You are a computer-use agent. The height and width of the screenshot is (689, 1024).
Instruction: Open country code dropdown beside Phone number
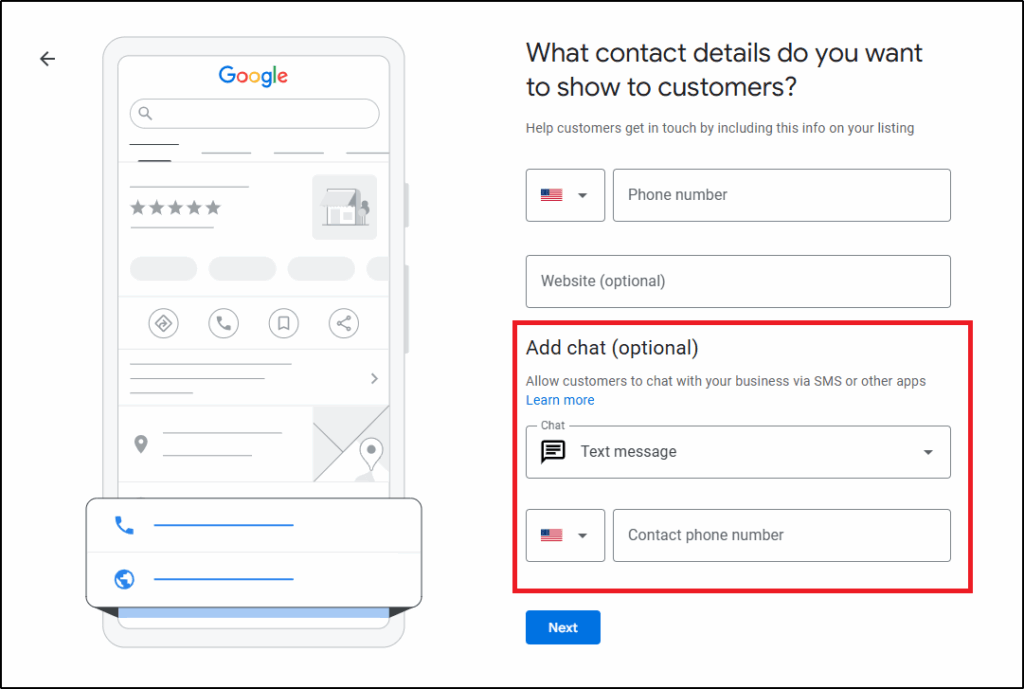pos(565,195)
